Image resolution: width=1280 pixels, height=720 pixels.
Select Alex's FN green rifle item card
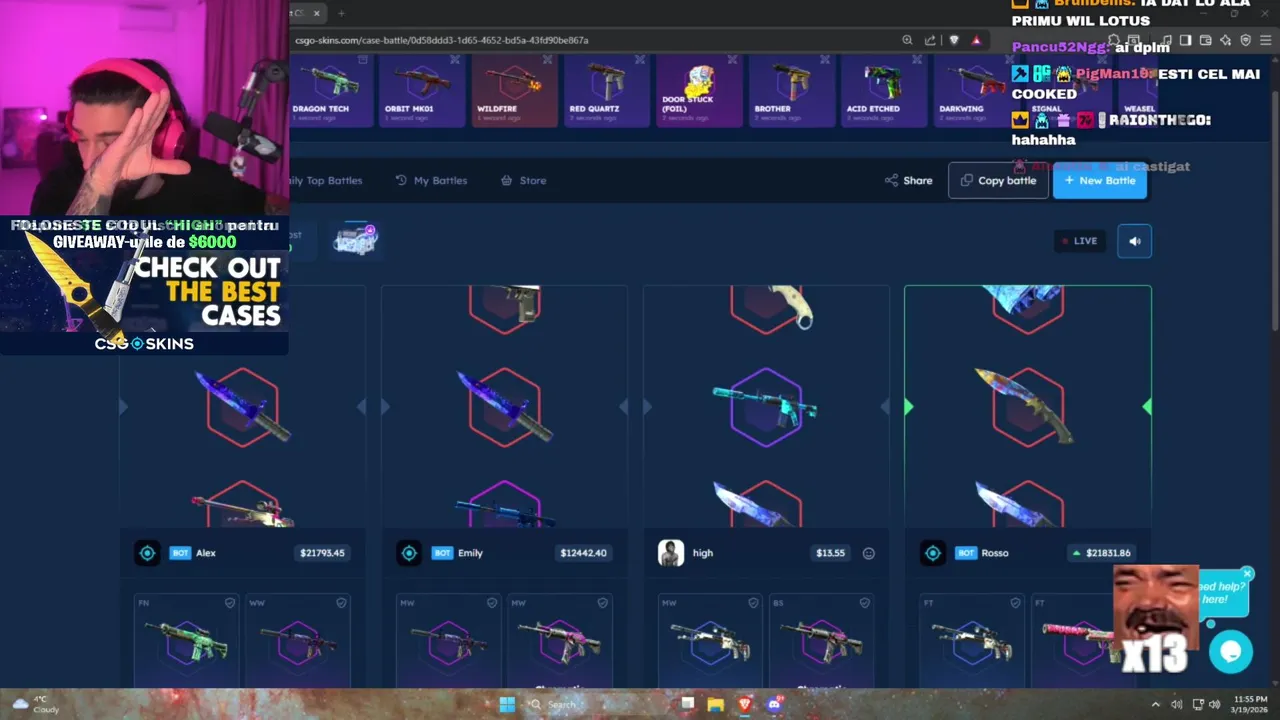tap(186, 640)
